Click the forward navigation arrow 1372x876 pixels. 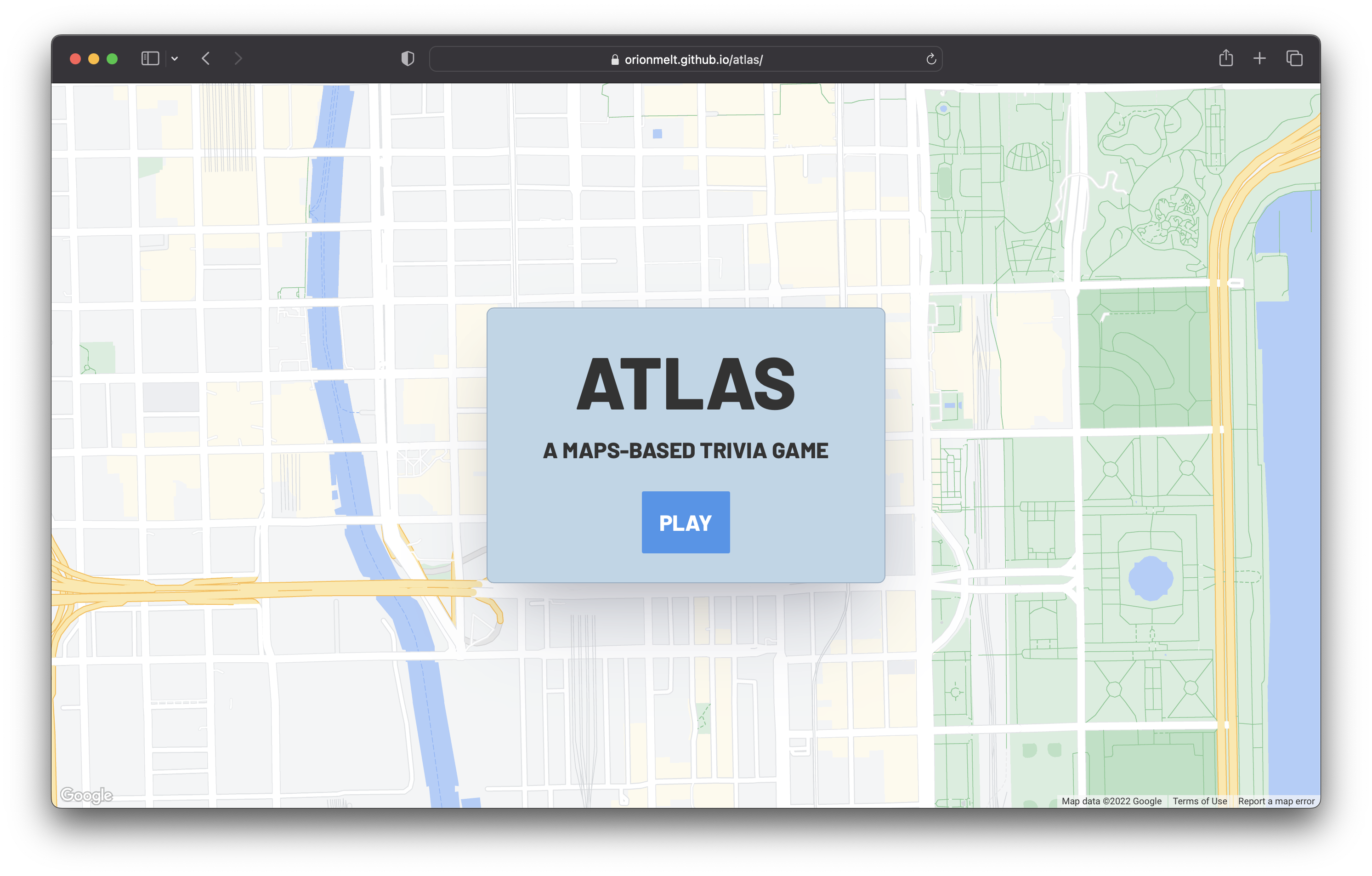coord(238,59)
